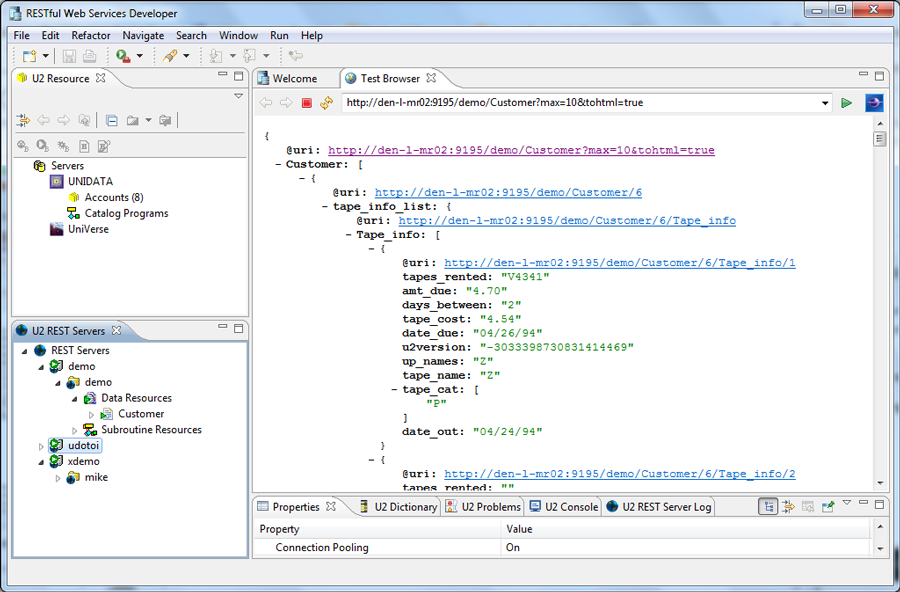Expand the mike node under xdemo
Image resolution: width=900 pixels, height=592 pixels.
pos(58,478)
